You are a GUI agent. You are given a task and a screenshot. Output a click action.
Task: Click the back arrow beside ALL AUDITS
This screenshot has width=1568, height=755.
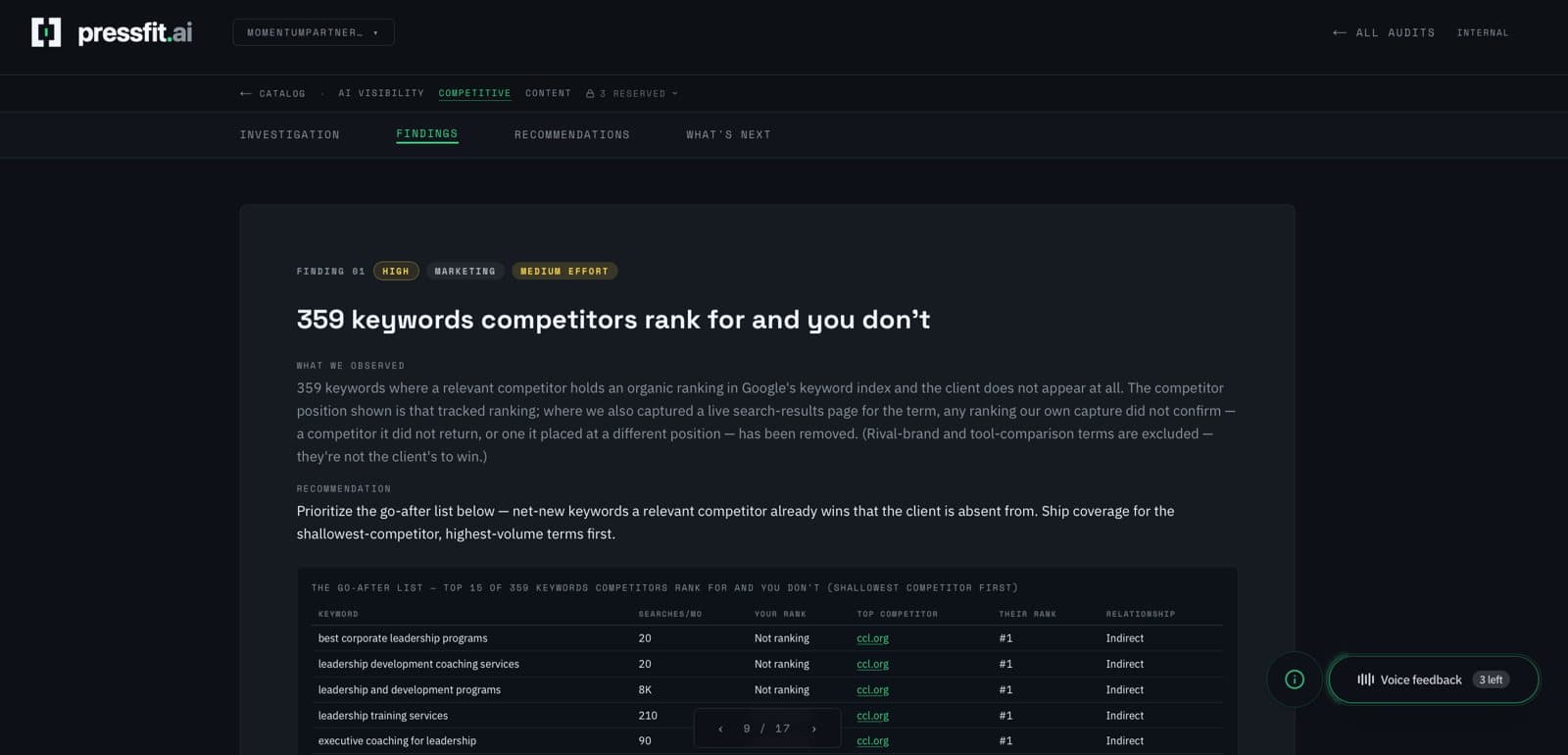[1340, 32]
